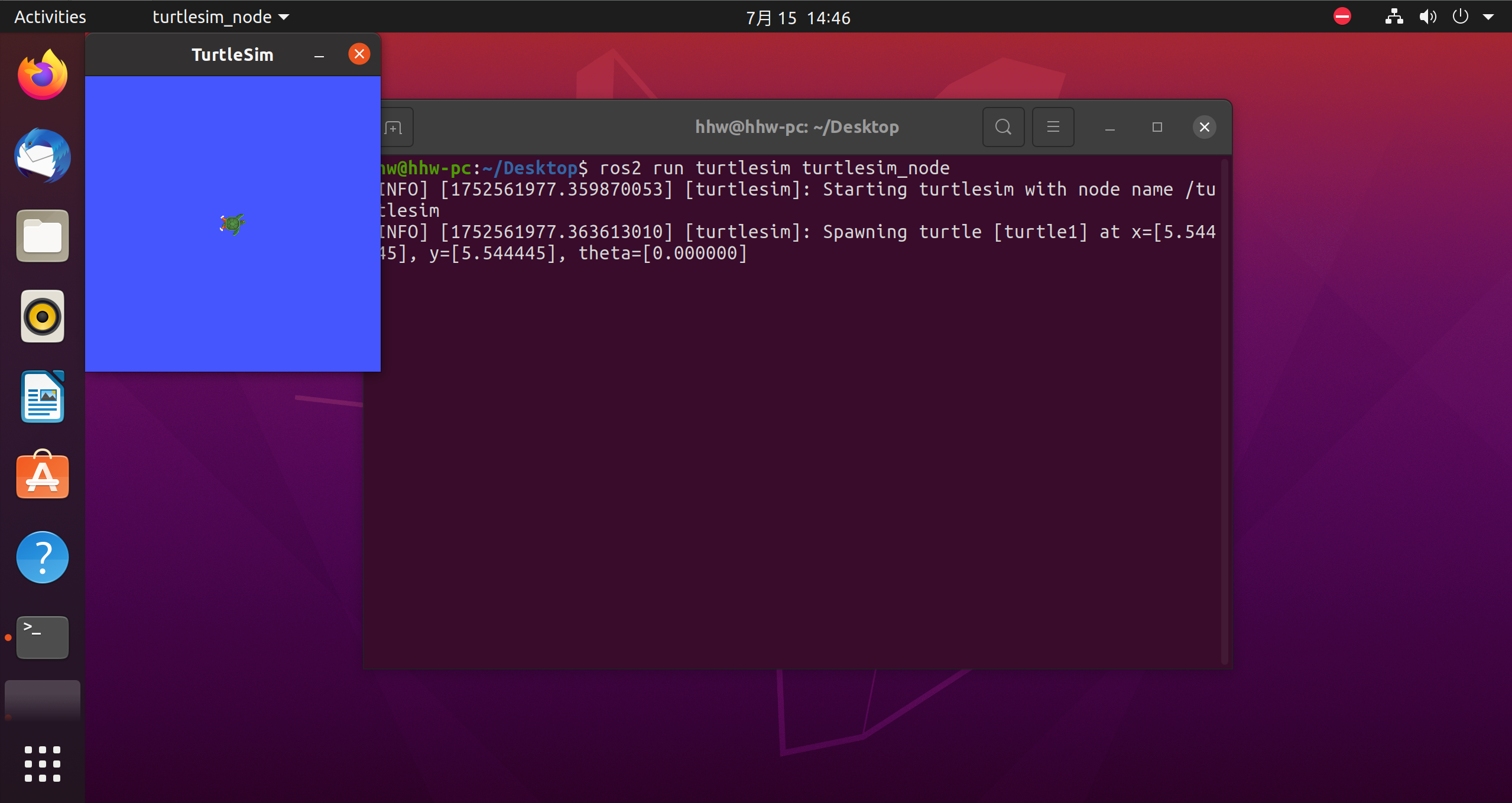Viewport: 1512px width, 803px height.
Task: Close the terminal window
Action: click(x=1204, y=127)
